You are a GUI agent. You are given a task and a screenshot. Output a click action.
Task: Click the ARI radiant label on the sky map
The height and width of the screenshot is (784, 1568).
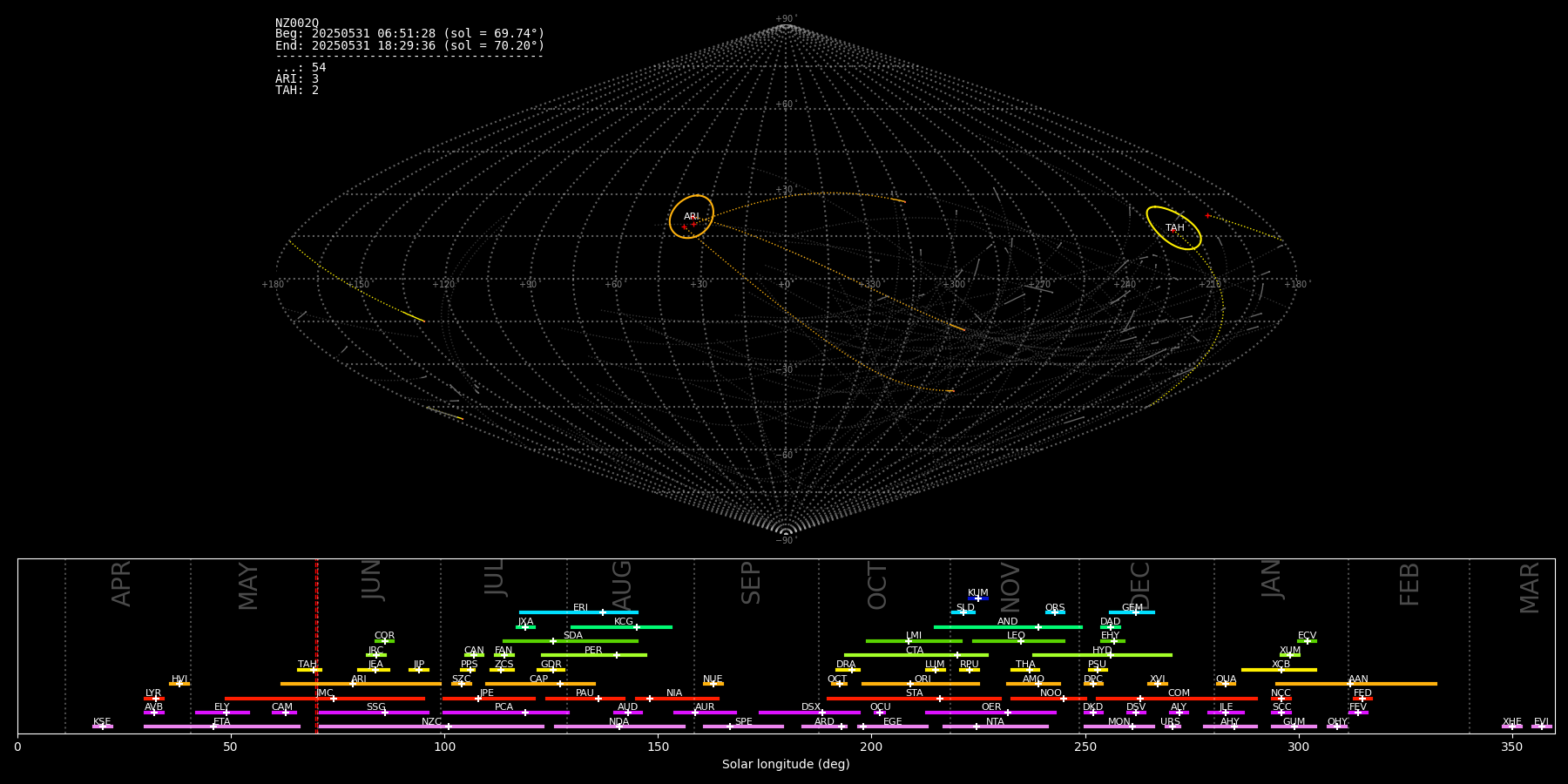pos(692,217)
